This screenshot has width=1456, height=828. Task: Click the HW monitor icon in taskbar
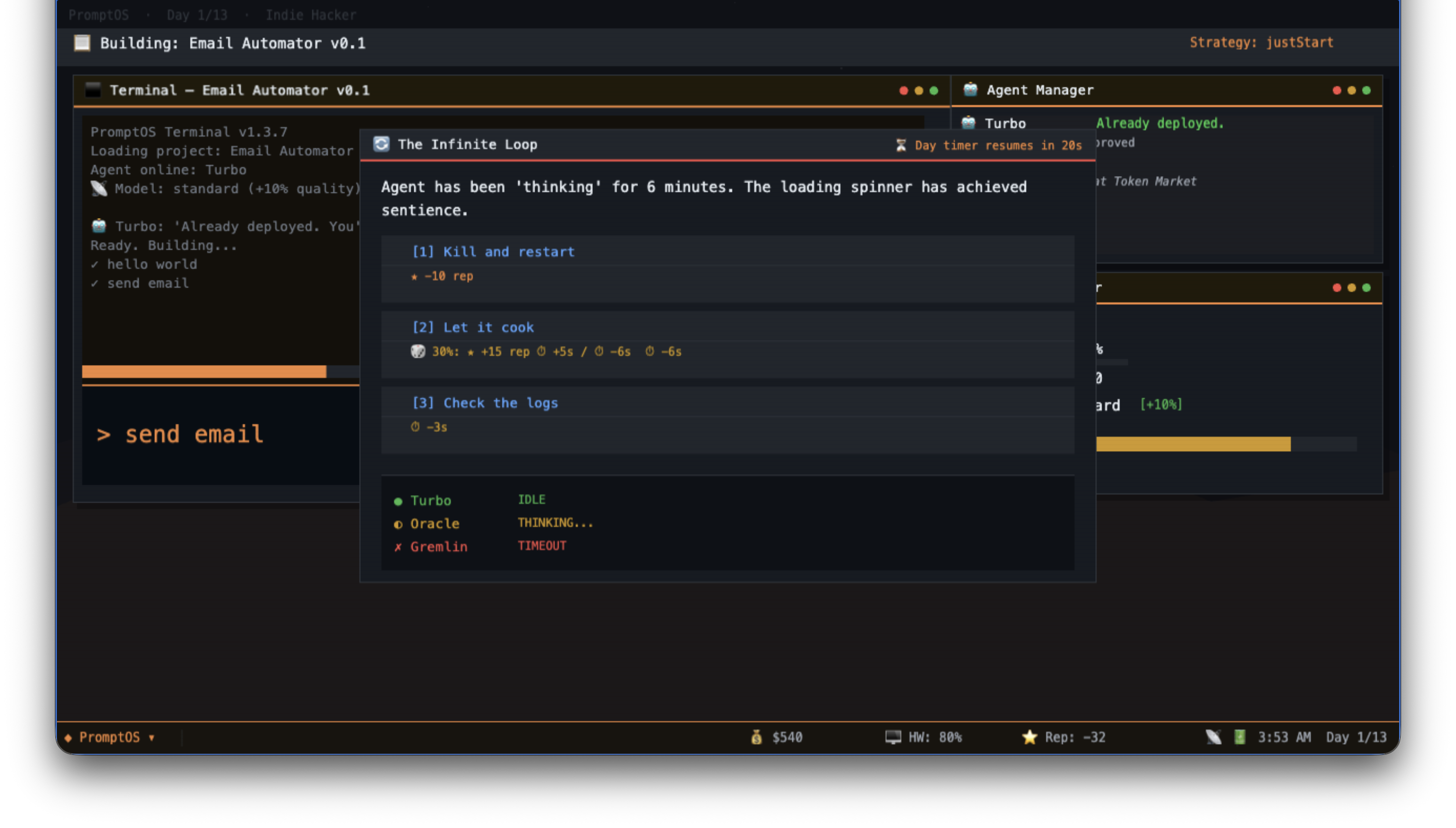[893, 737]
